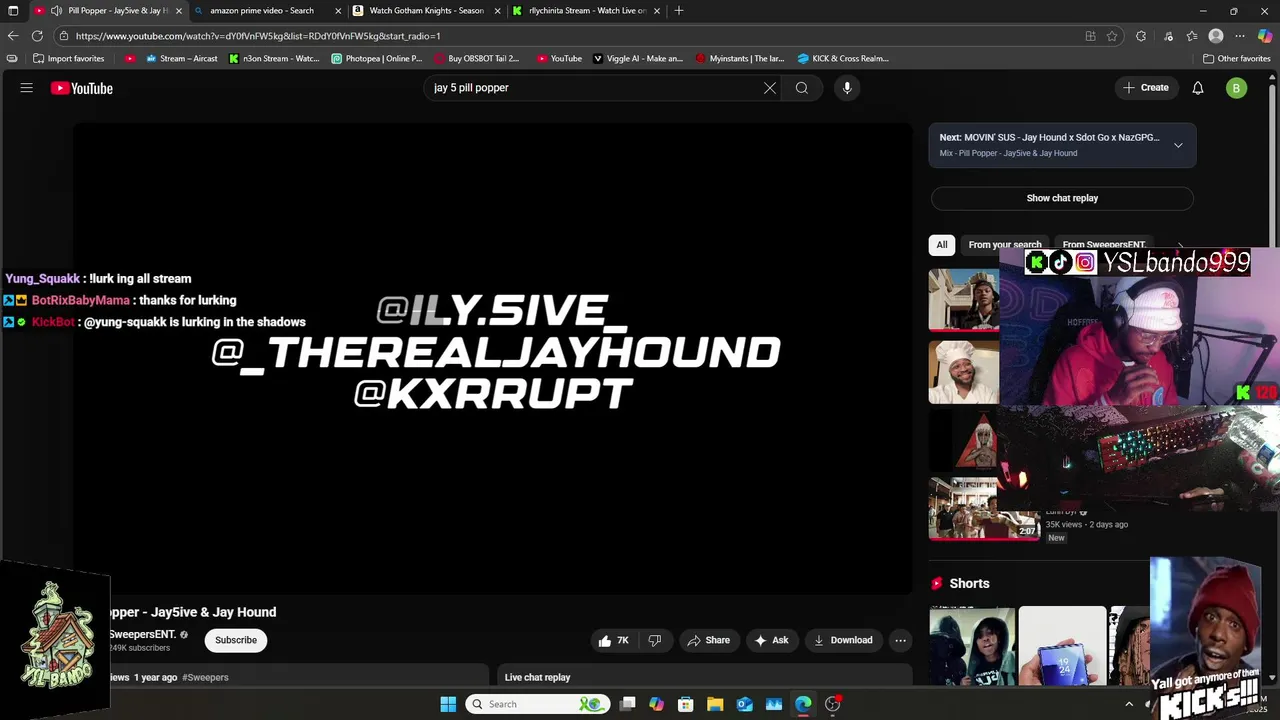This screenshot has height=720, width=1280.
Task: Open Stream – Aircast bookmark
Action: 181,59
